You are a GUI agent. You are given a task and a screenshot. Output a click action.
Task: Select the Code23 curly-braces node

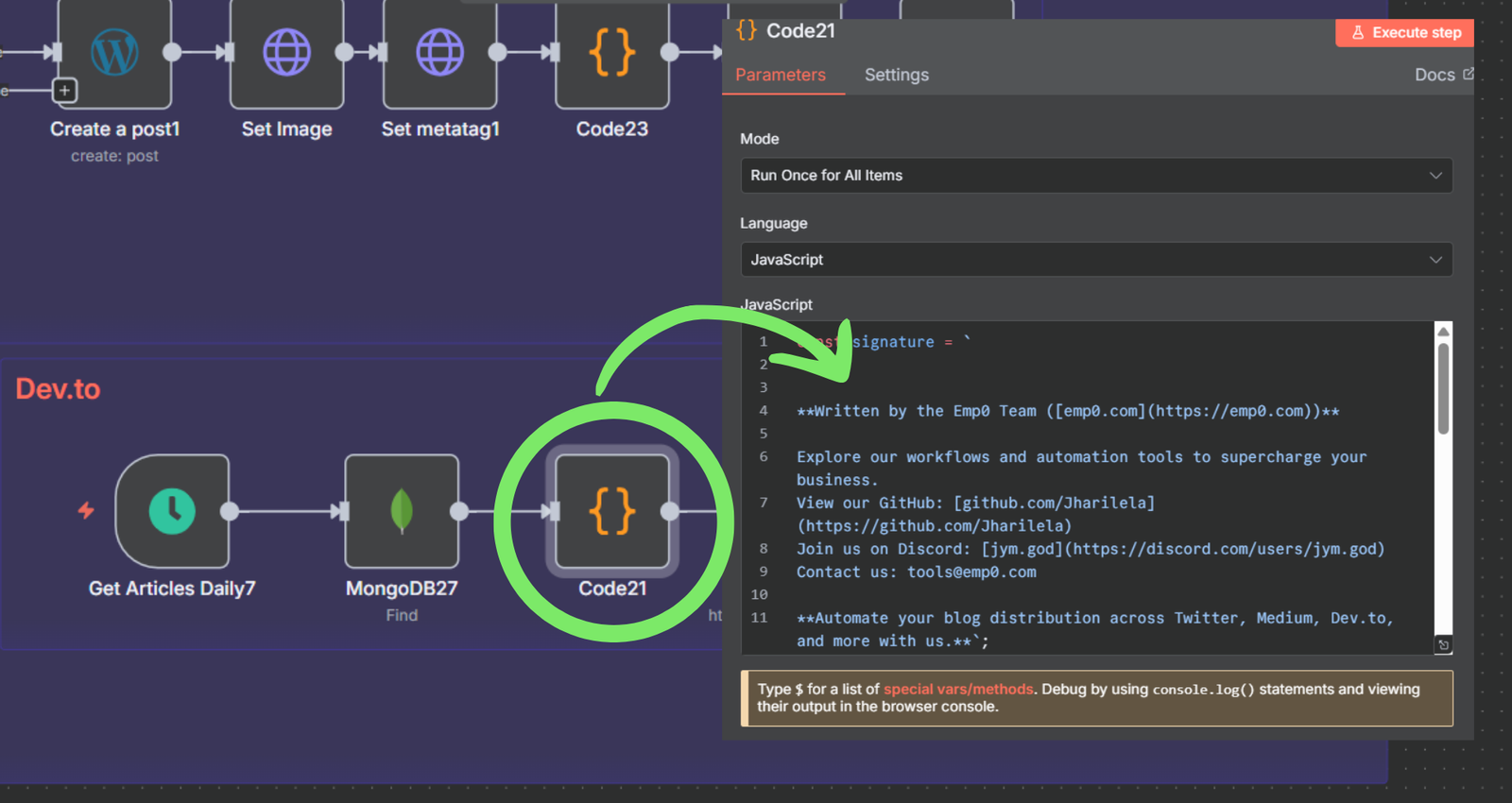click(612, 53)
